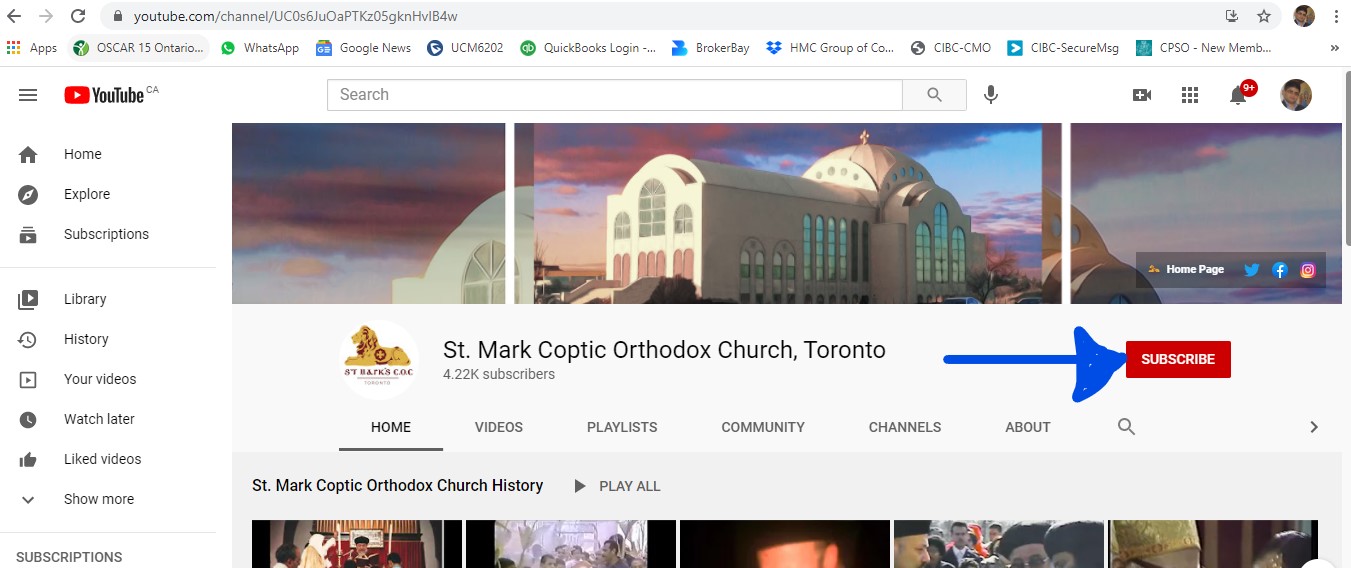The height and width of the screenshot is (568, 1351).
Task: Open Google News bookmark
Action: pyautogui.click(x=363, y=47)
